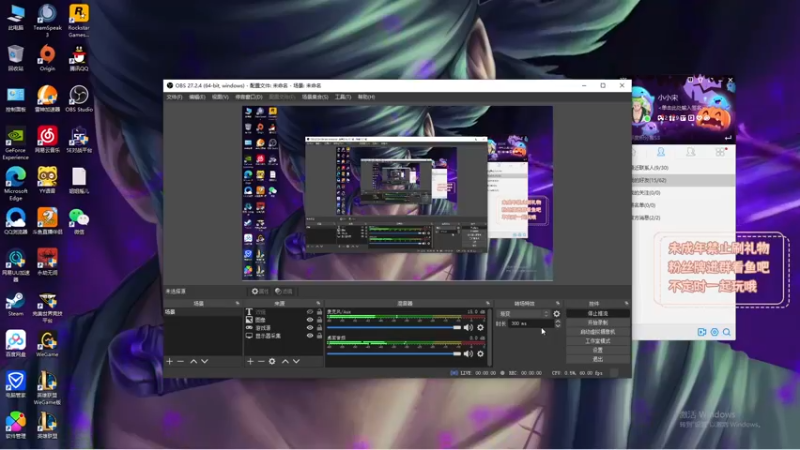This screenshot has height=450, width=800.
Task: Mute the desktop audio speaker icon
Action: pyautogui.click(x=468, y=354)
